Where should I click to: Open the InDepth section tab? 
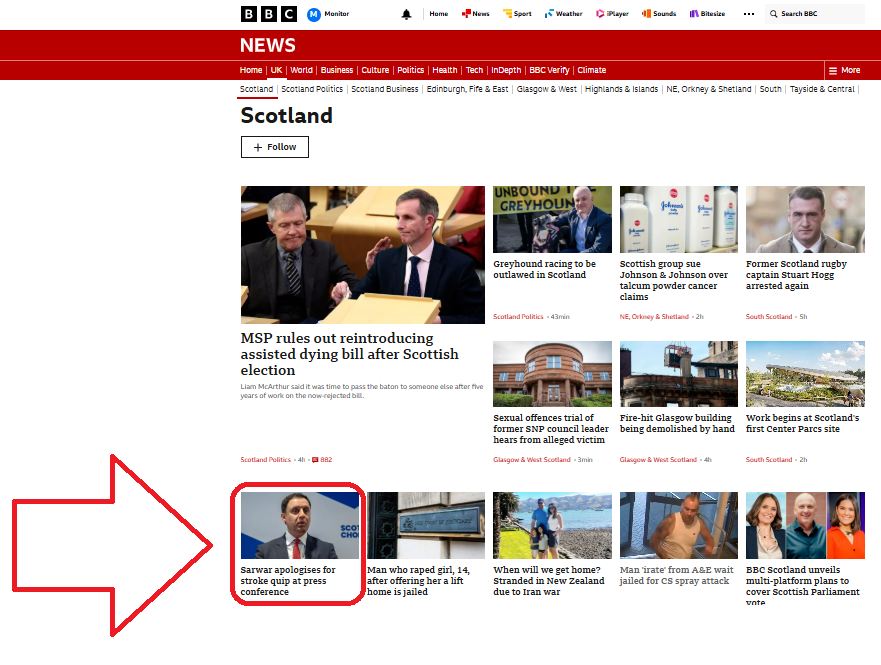click(x=506, y=70)
